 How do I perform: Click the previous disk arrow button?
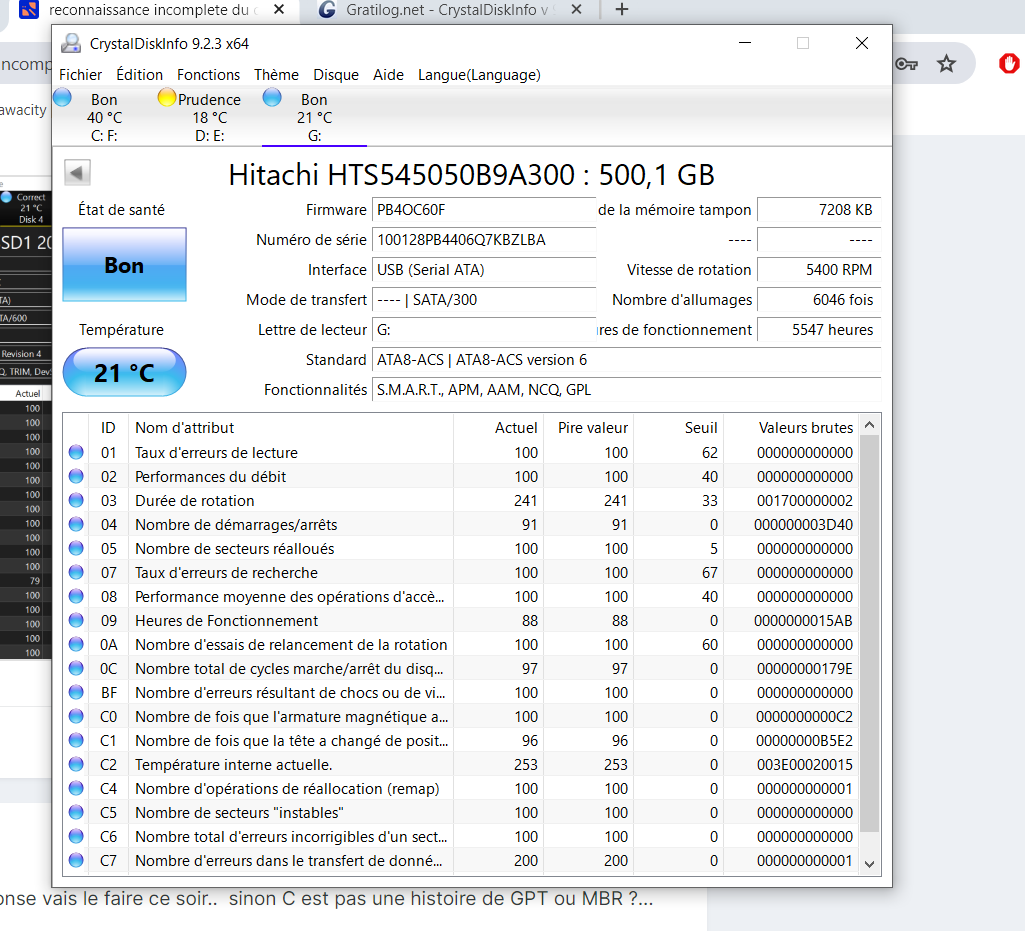coord(77,173)
